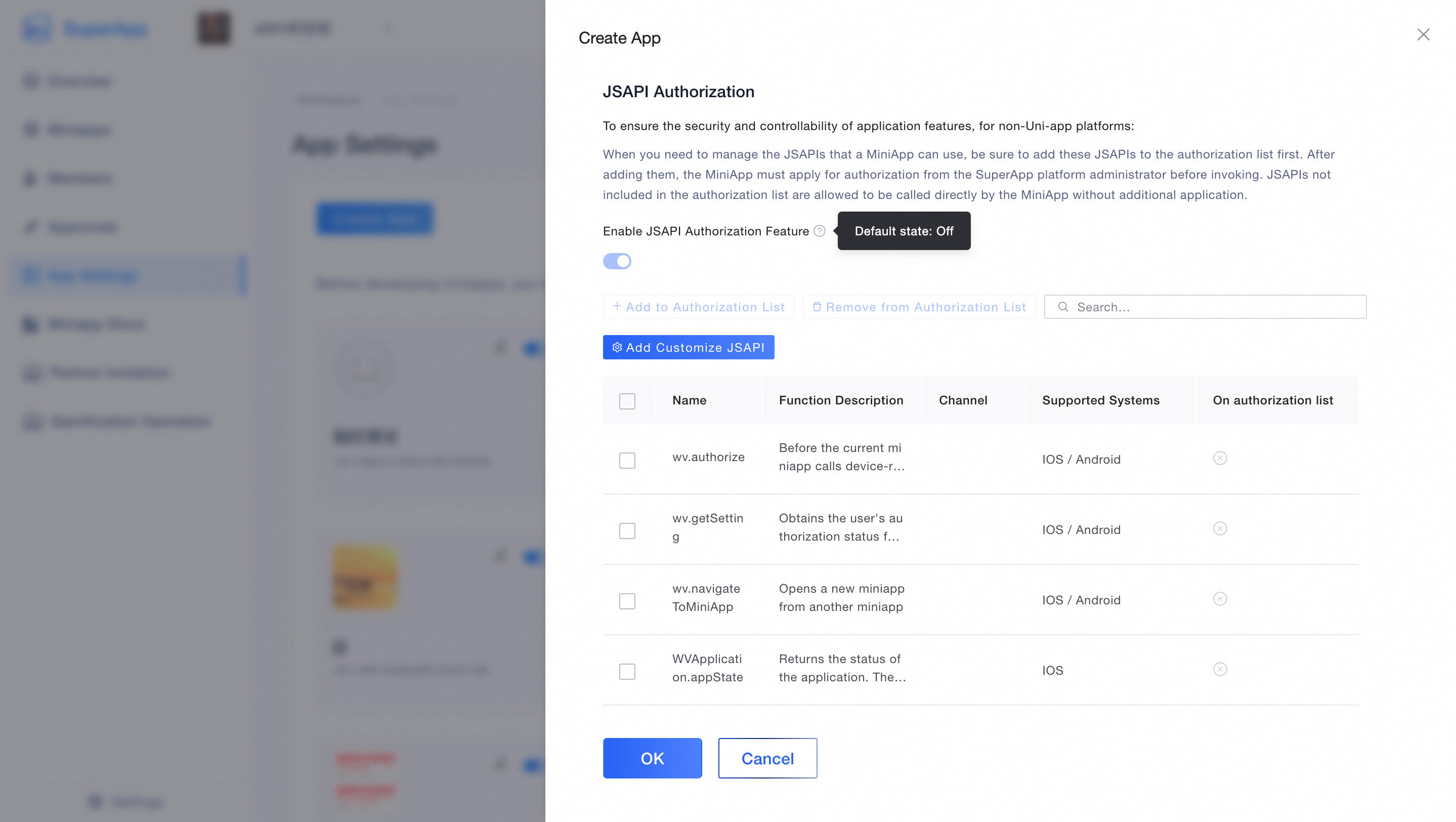Click authorization status icon for WVApplication.appState
This screenshot has width=1456, height=822.
tap(1220, 669)
